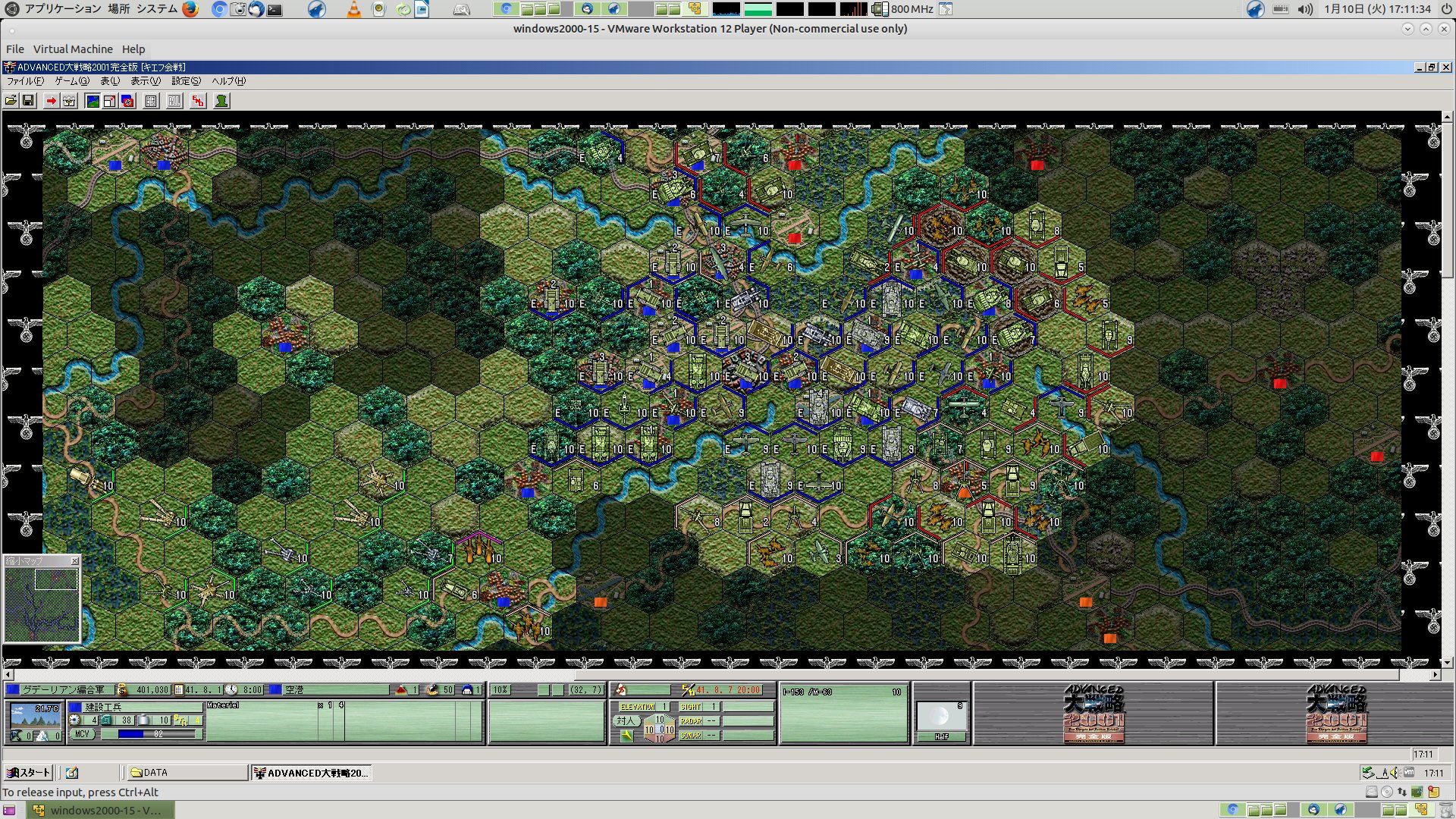The height and width of the screenshot is (819, 1456).
Task: Click the ELEVATION label in stats panel
Action: 637,707
